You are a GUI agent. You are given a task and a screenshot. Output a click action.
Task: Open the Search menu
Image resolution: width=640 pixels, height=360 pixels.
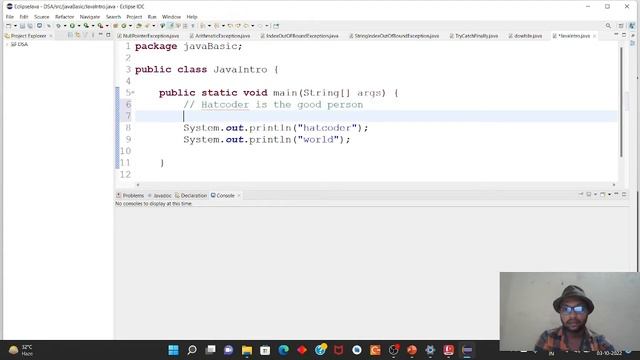tap(113, 17)
